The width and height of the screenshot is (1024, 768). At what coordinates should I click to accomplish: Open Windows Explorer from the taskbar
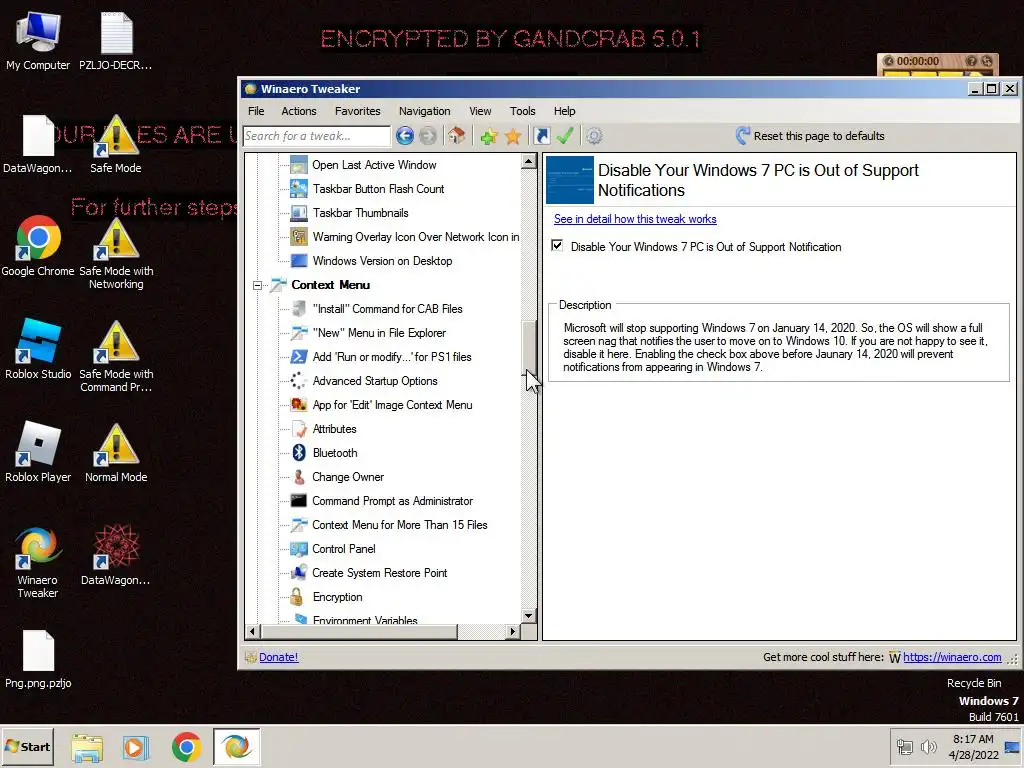pyautogui.click(x=87, y=747)
